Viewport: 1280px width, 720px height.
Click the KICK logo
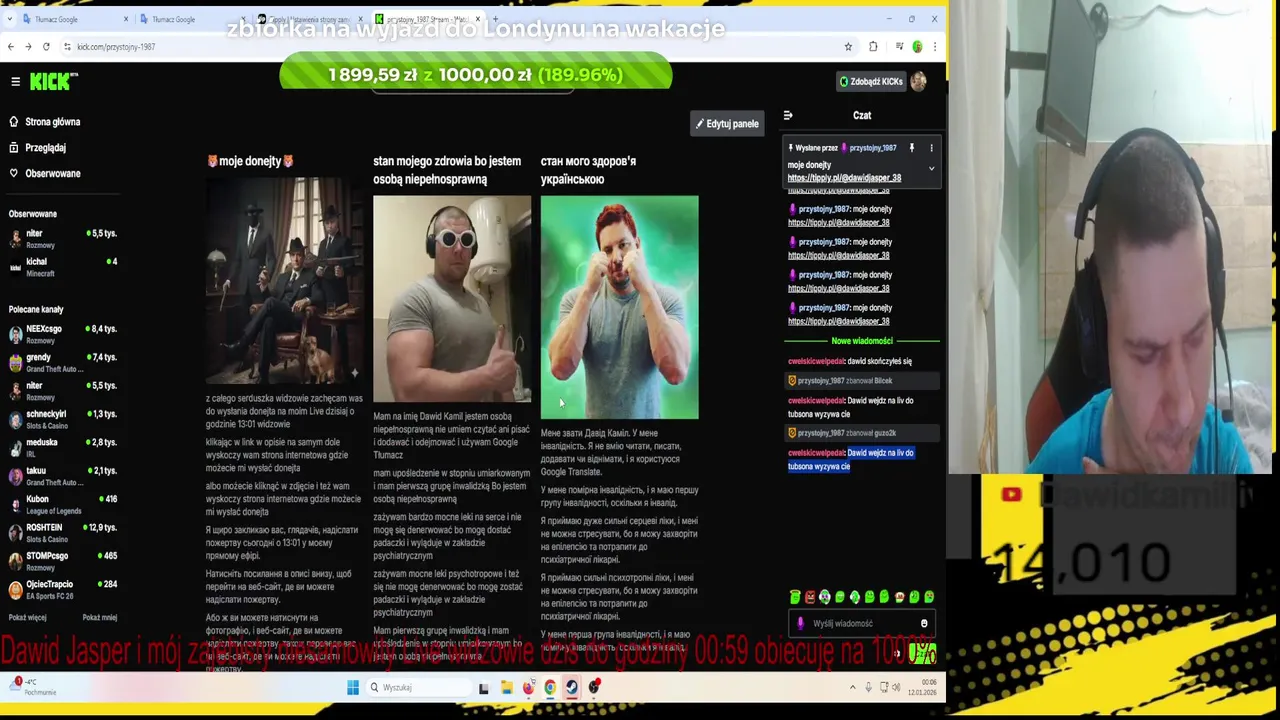click(x=51, y=81)
